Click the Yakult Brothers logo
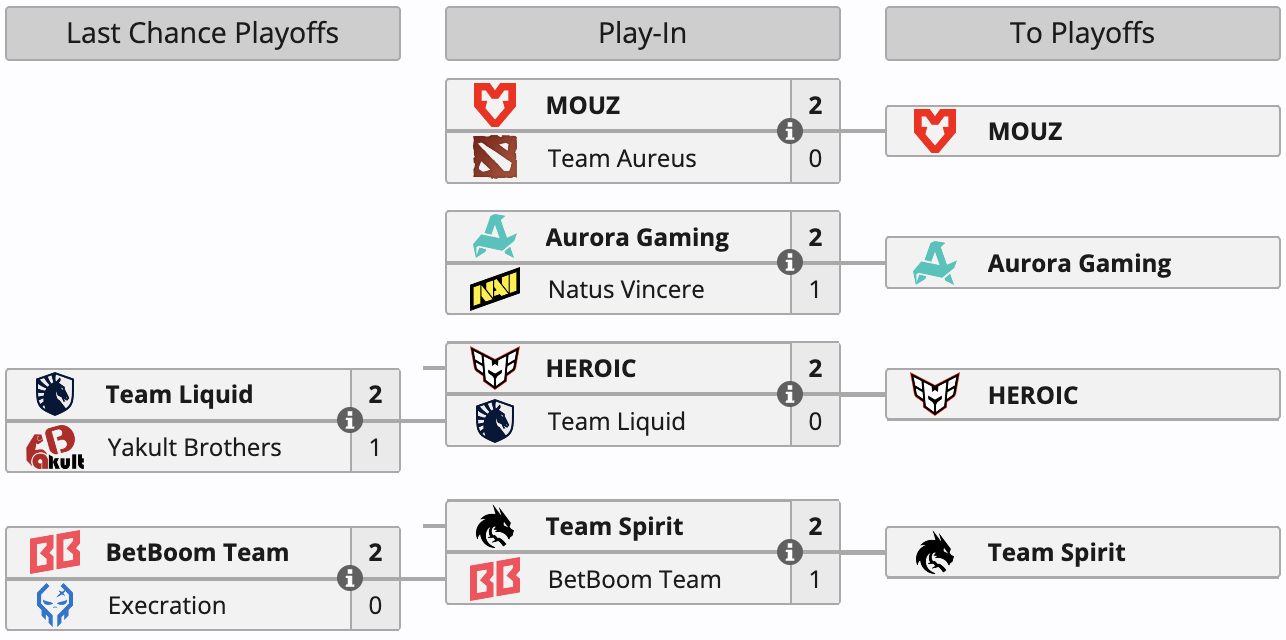 click(55, 448)
